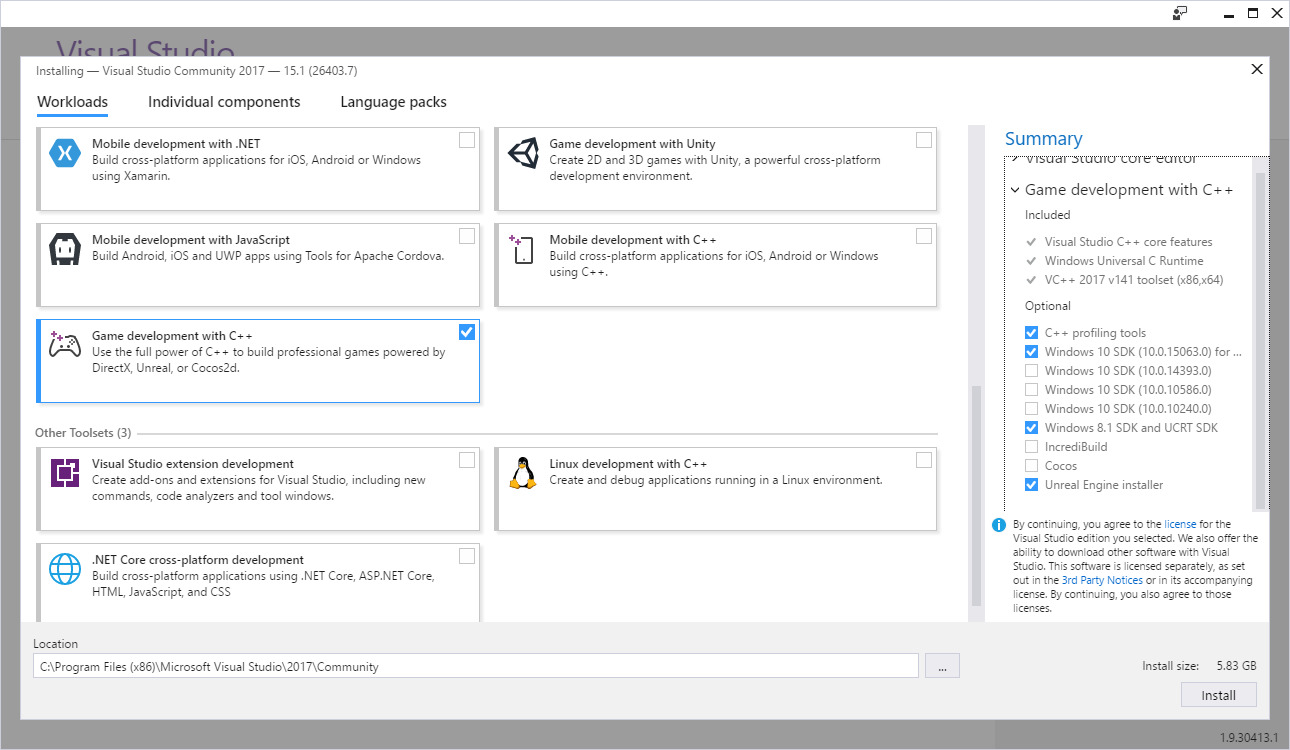This screenshot has height=750, width=1290.
Task: Click the VC++ 2017 v141 toolset entry
Action: pos(1134,280)
